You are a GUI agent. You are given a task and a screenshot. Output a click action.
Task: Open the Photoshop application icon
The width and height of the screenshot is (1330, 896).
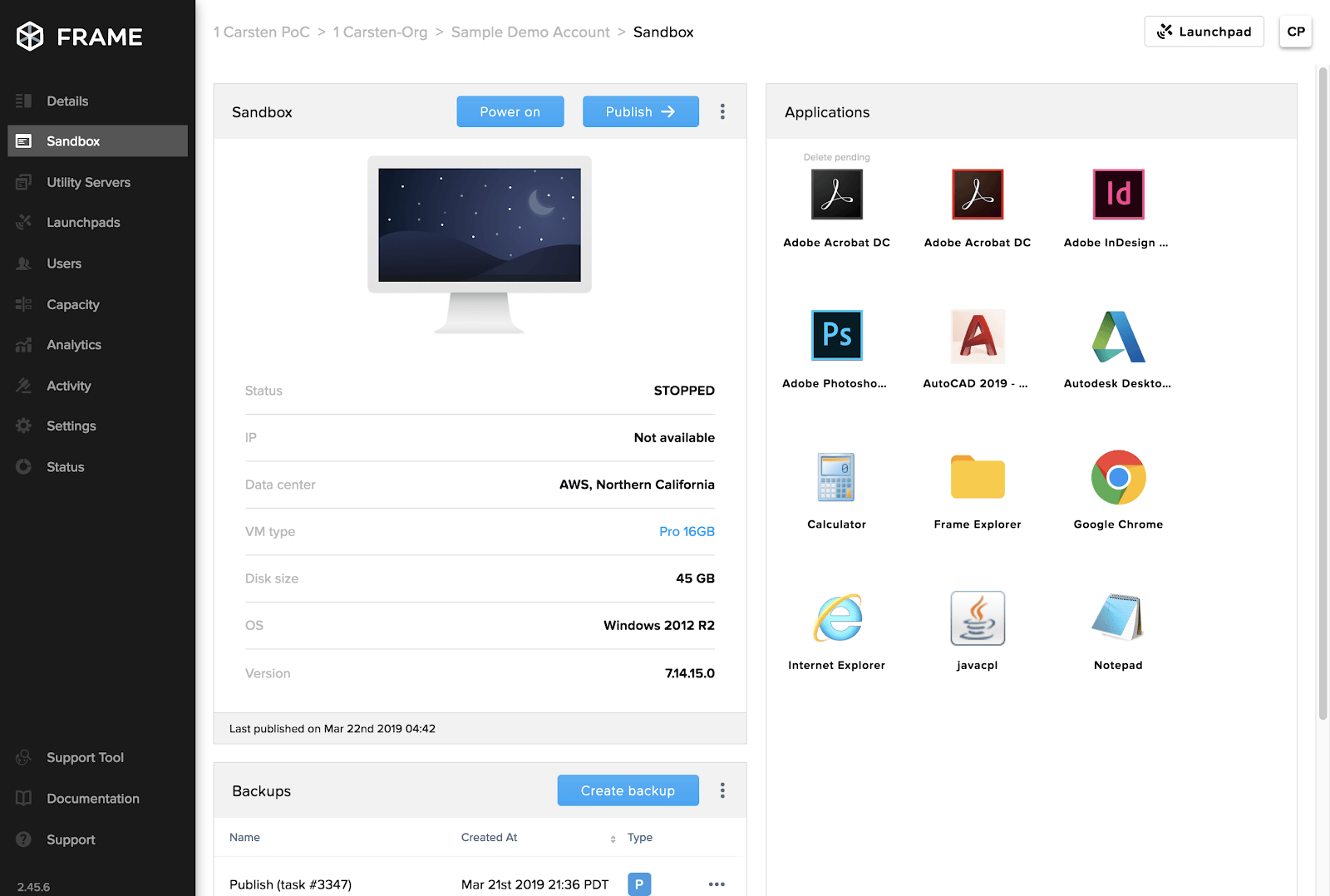point(836,336)
